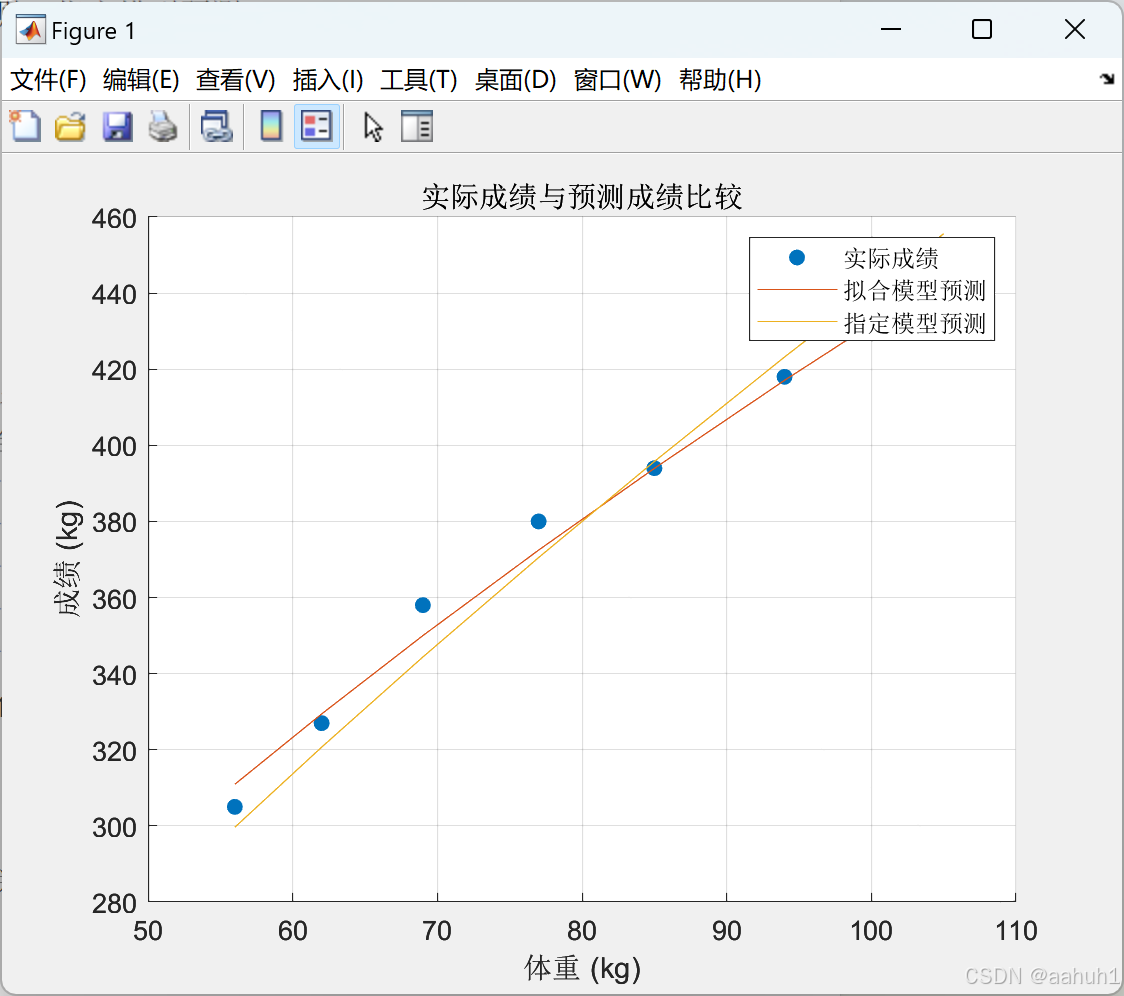Open the 窗口(W) menu
Viewport: 1124px width, 996px height.
click(617, 80)
